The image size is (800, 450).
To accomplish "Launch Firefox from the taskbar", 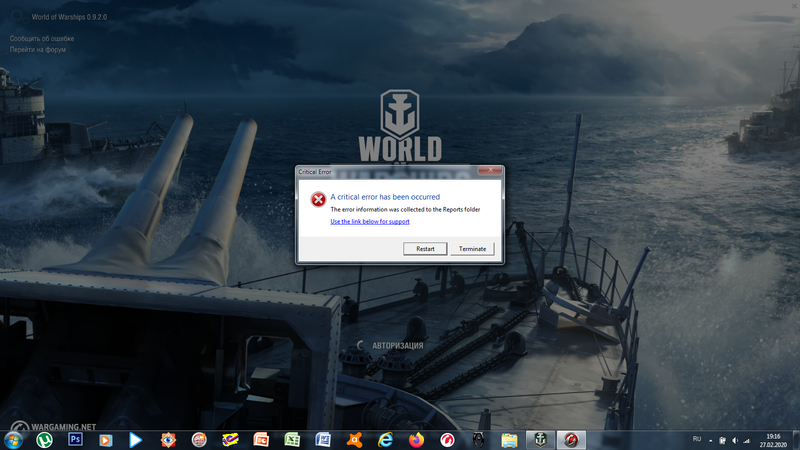I will [416, 440].
